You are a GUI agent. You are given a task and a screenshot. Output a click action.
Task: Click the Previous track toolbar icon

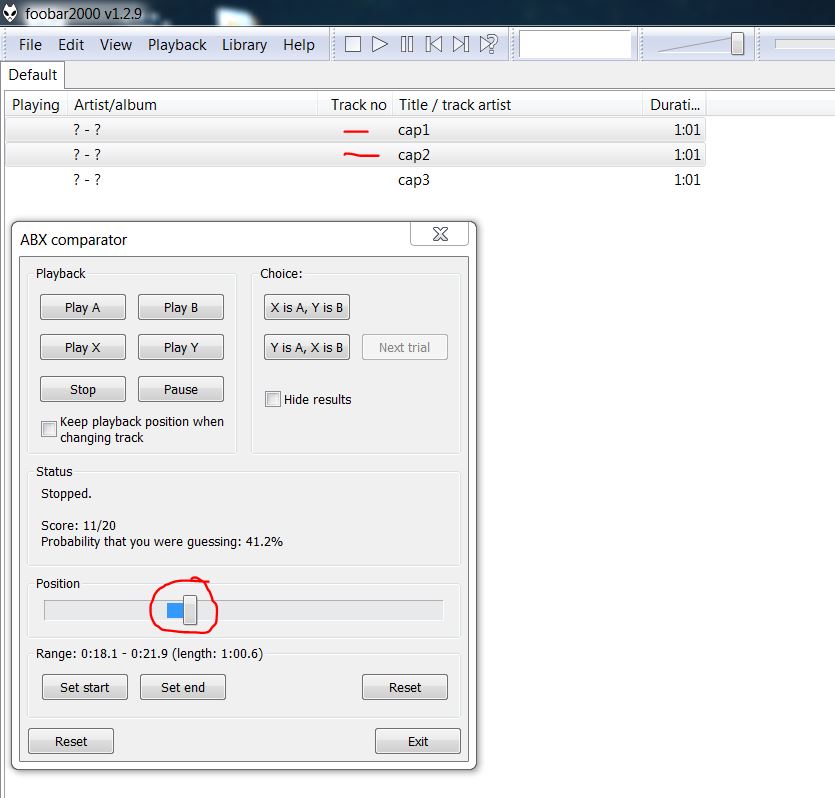tap(433, 44)
